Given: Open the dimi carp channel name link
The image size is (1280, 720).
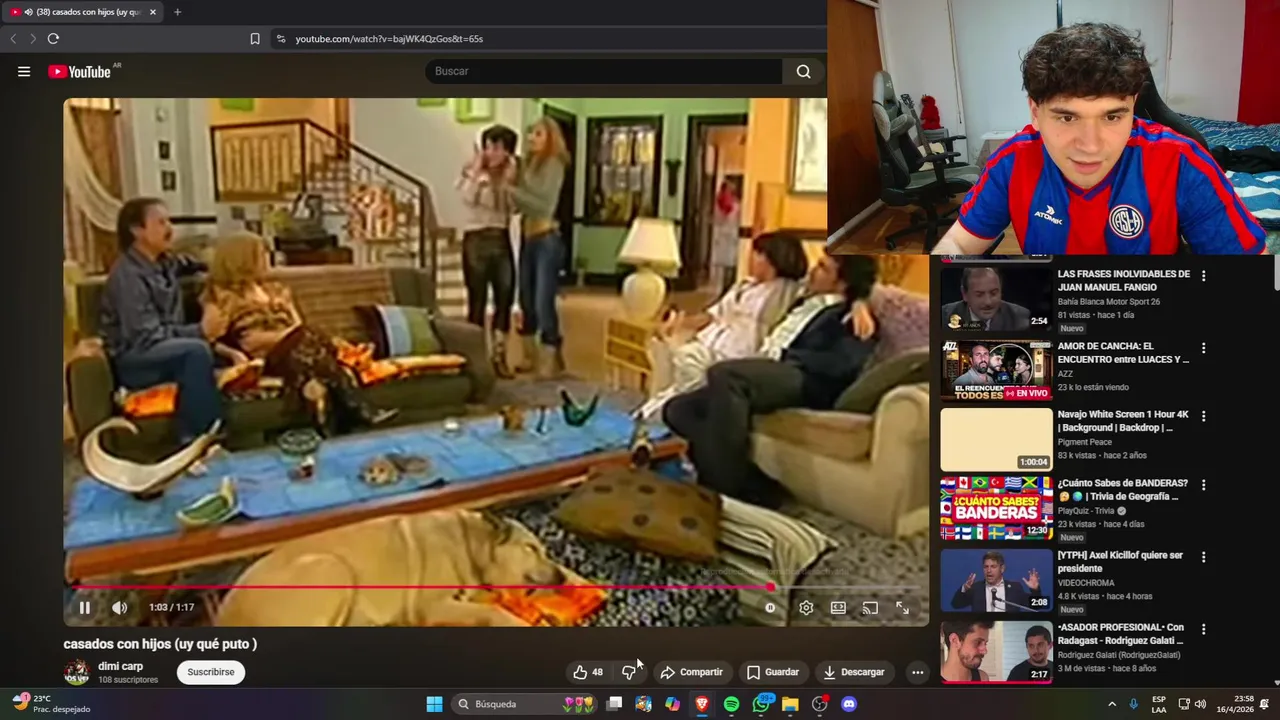Looking at the screenshot, I should coord(120,666).
